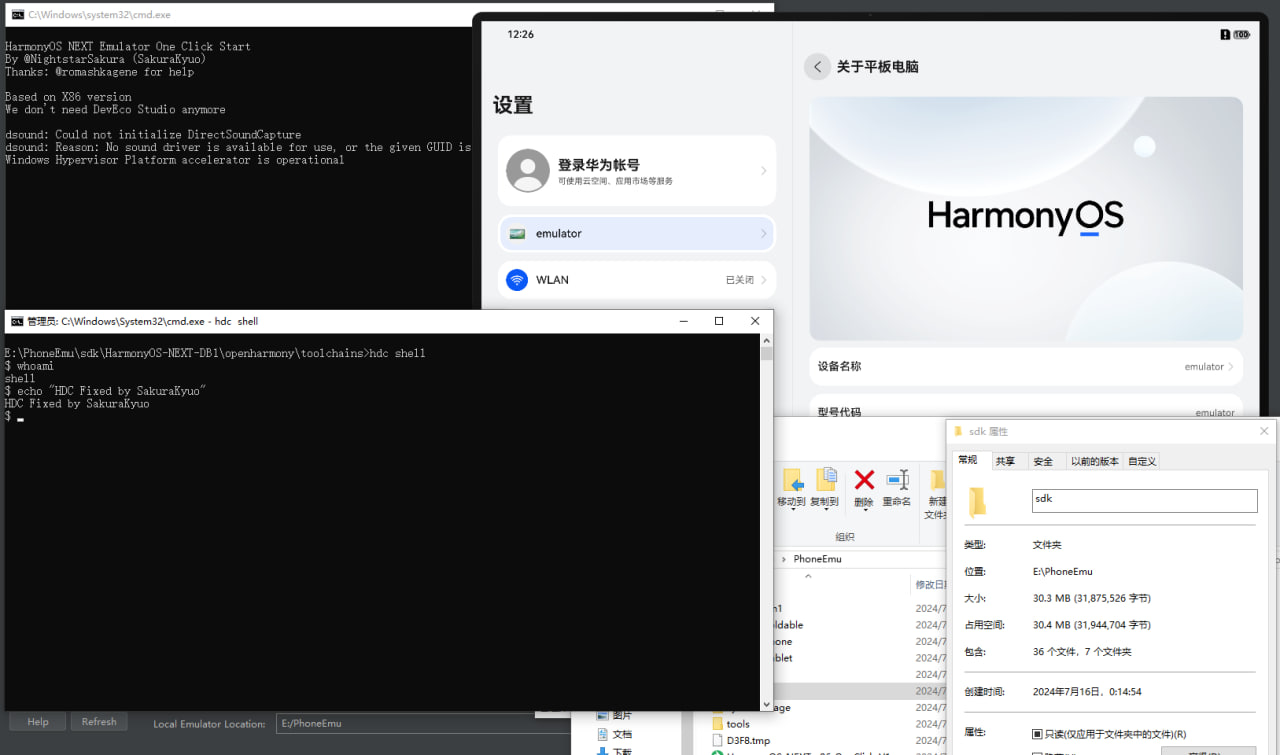Click the 重命名 (Rename) icon

pyautogui.click(x=897, y=480)
